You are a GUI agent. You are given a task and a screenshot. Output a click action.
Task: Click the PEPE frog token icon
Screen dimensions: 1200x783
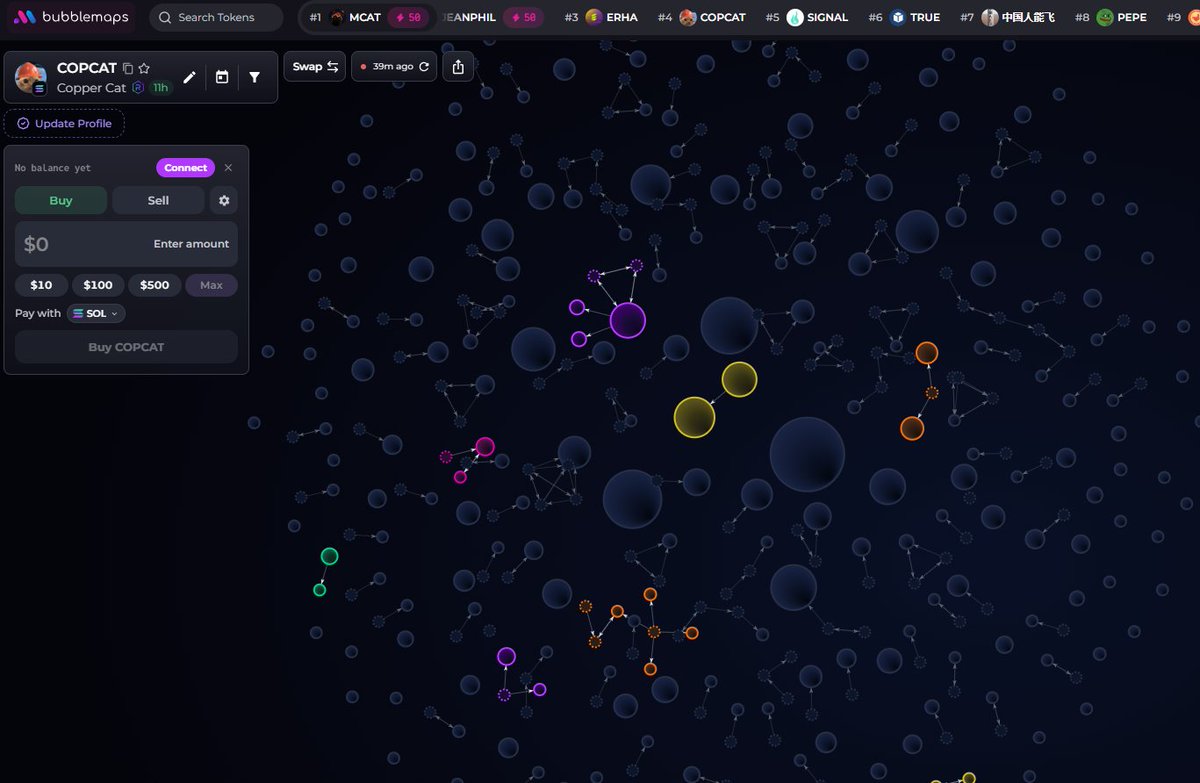(1105, 17)
